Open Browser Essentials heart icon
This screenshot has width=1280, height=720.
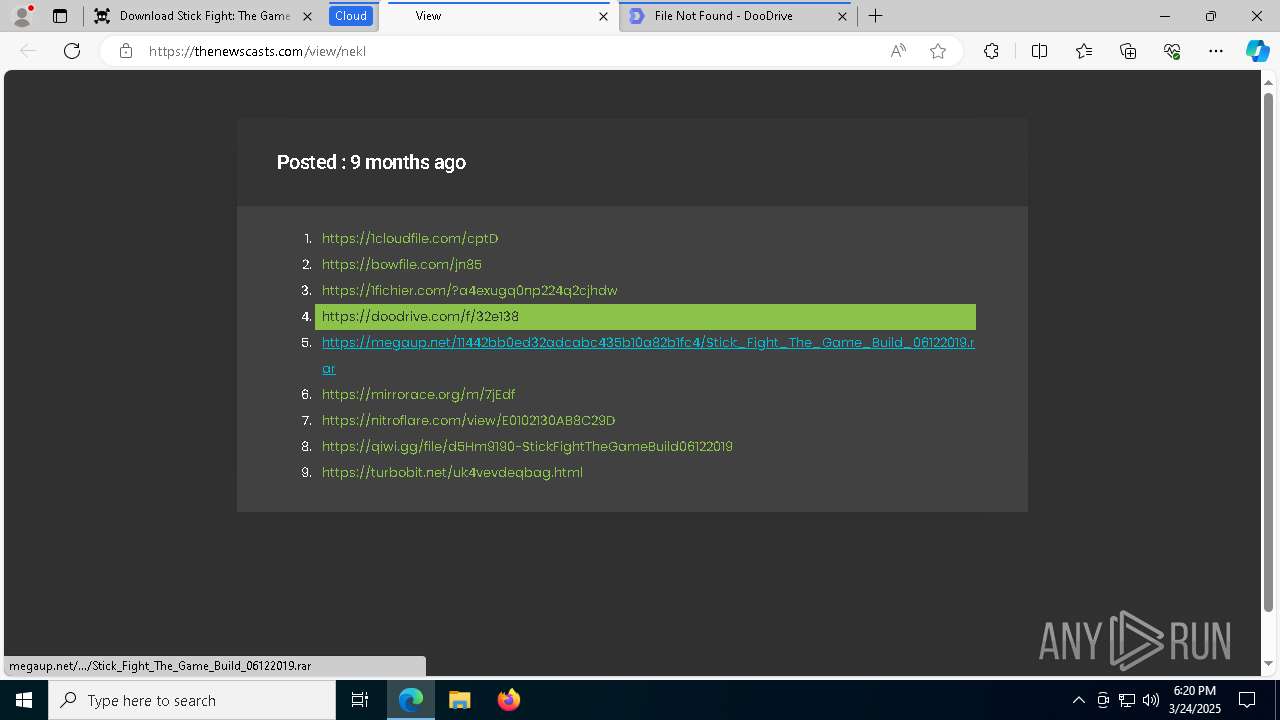(x=1172, y=51)
